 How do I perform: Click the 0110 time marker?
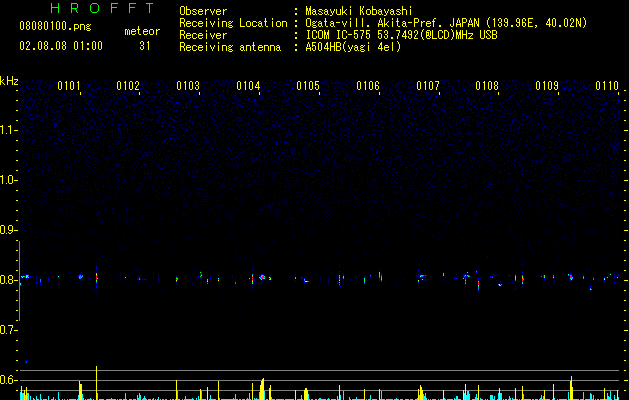[607, 86]
